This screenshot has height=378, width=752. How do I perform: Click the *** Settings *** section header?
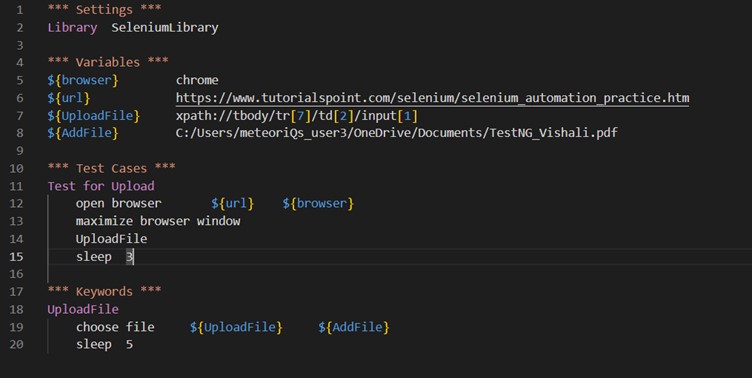pos(104,10)
